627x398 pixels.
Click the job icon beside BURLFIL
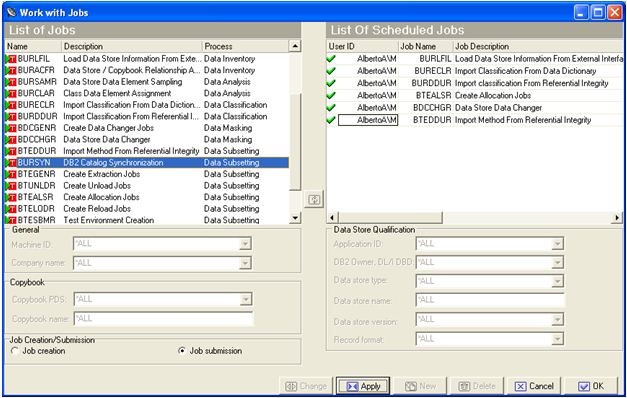(11, 59)
